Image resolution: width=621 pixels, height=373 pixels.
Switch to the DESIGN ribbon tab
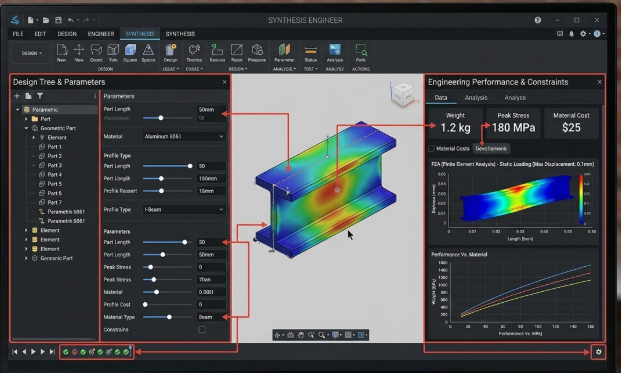67,34
